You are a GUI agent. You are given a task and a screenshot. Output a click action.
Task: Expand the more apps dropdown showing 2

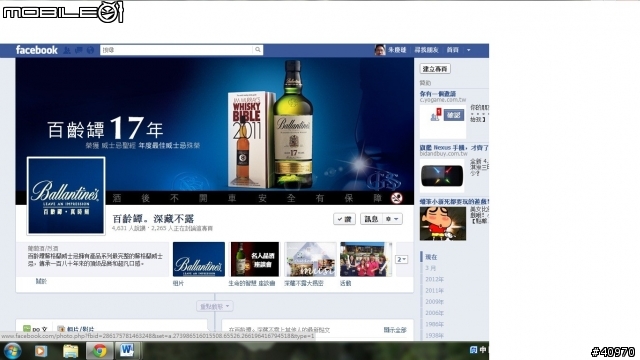(402, 259)
